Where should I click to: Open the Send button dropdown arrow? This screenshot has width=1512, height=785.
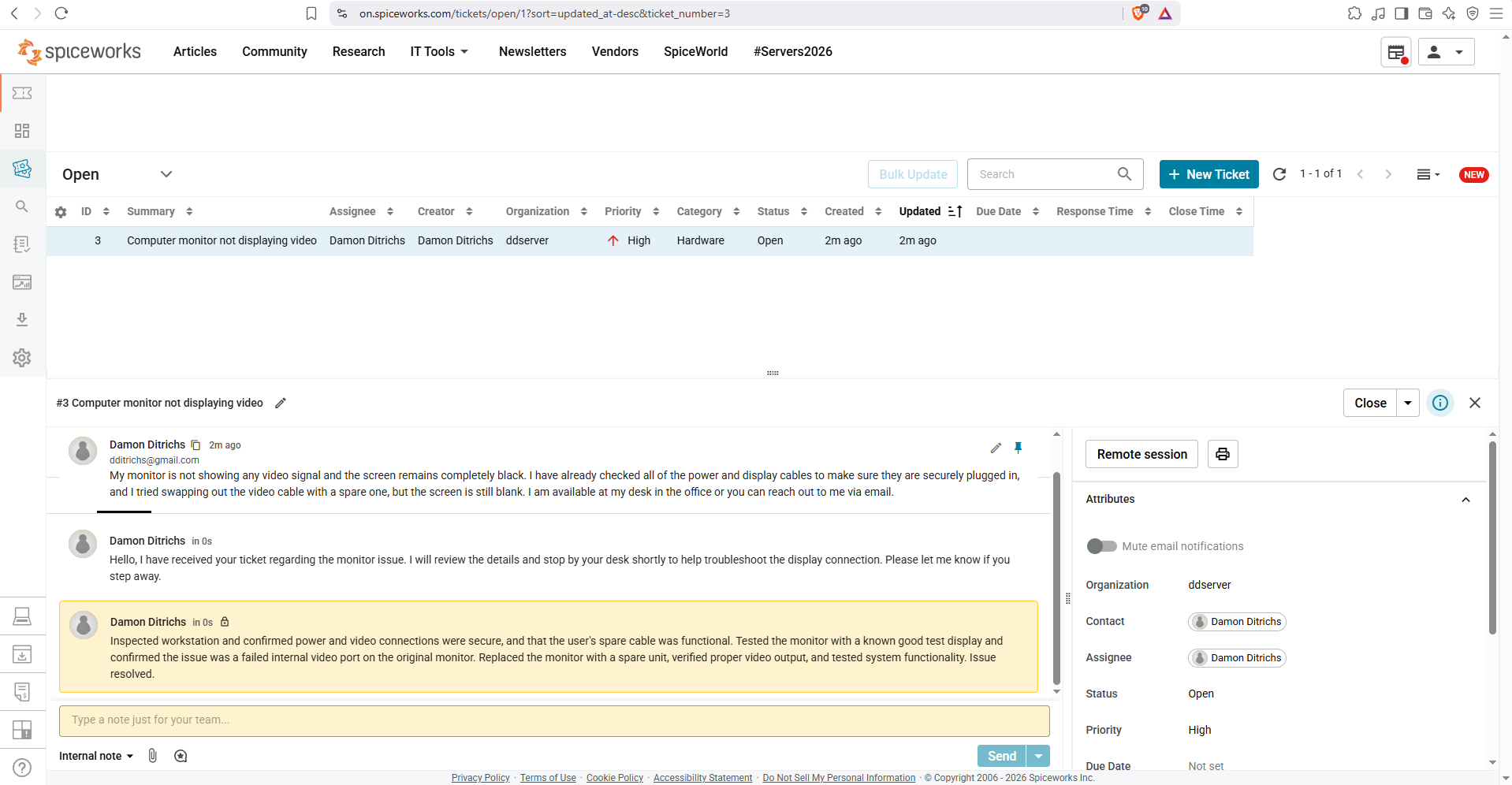(x=1039, y=756)
